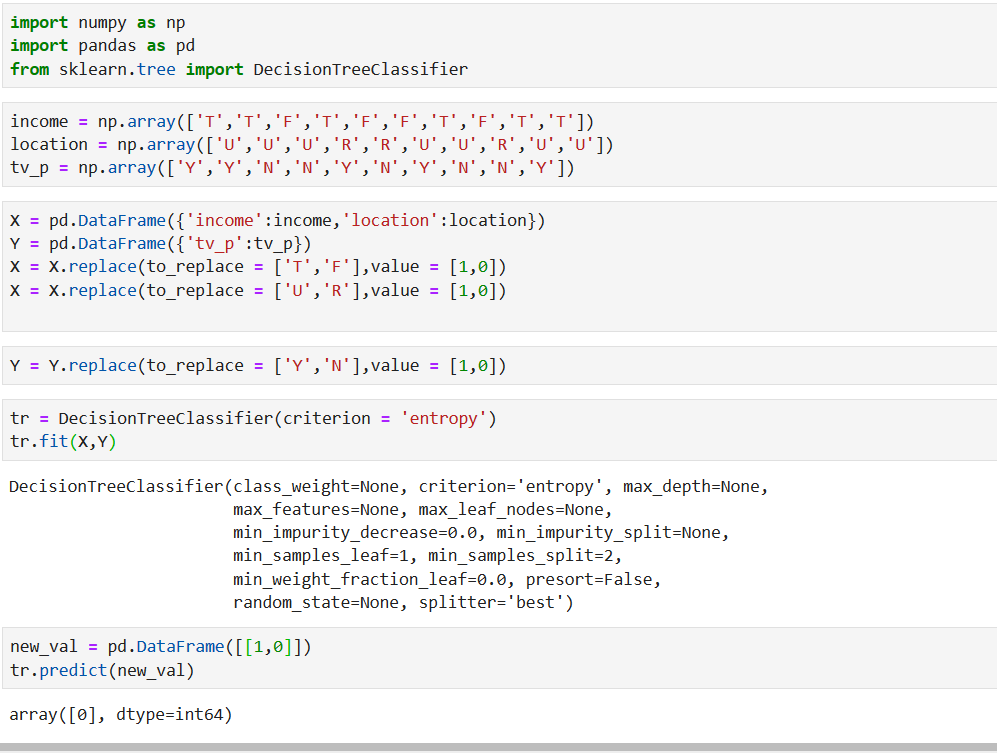Click the DecisionTreeClassifier criterion entropy line
The image size is (997, 753).
(x=253, y=418)
